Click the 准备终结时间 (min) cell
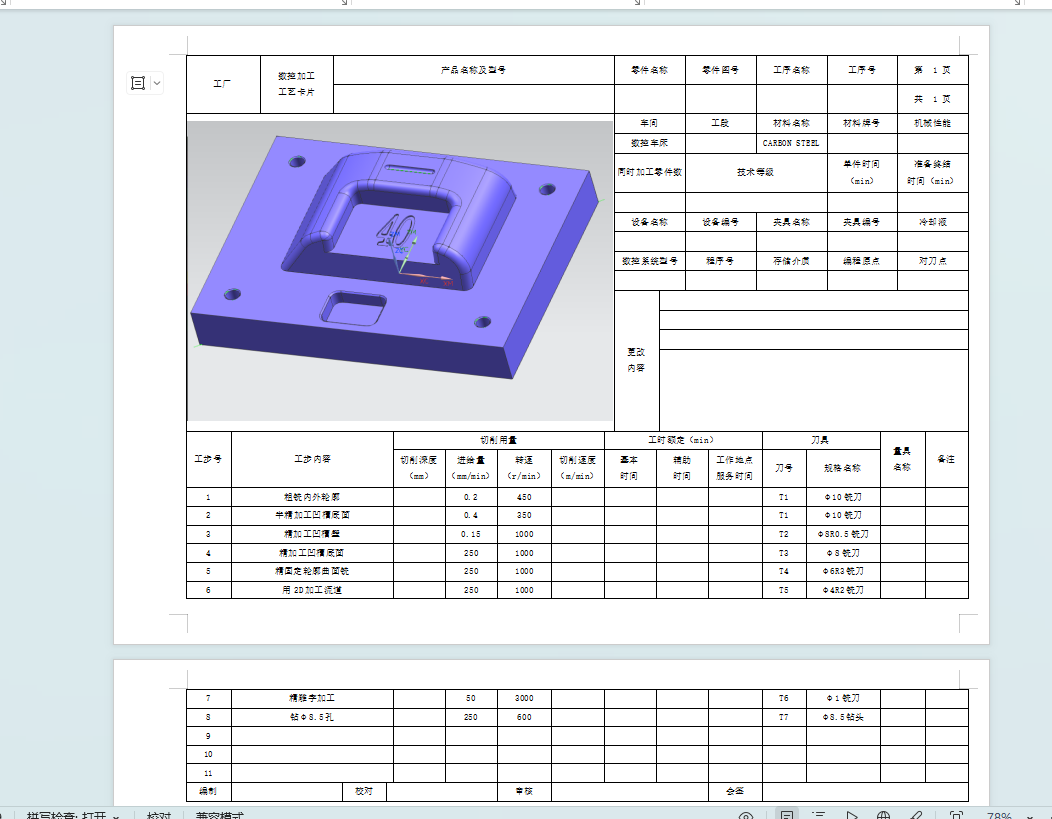Viewport: 1052px width, 819px height. 933,172
